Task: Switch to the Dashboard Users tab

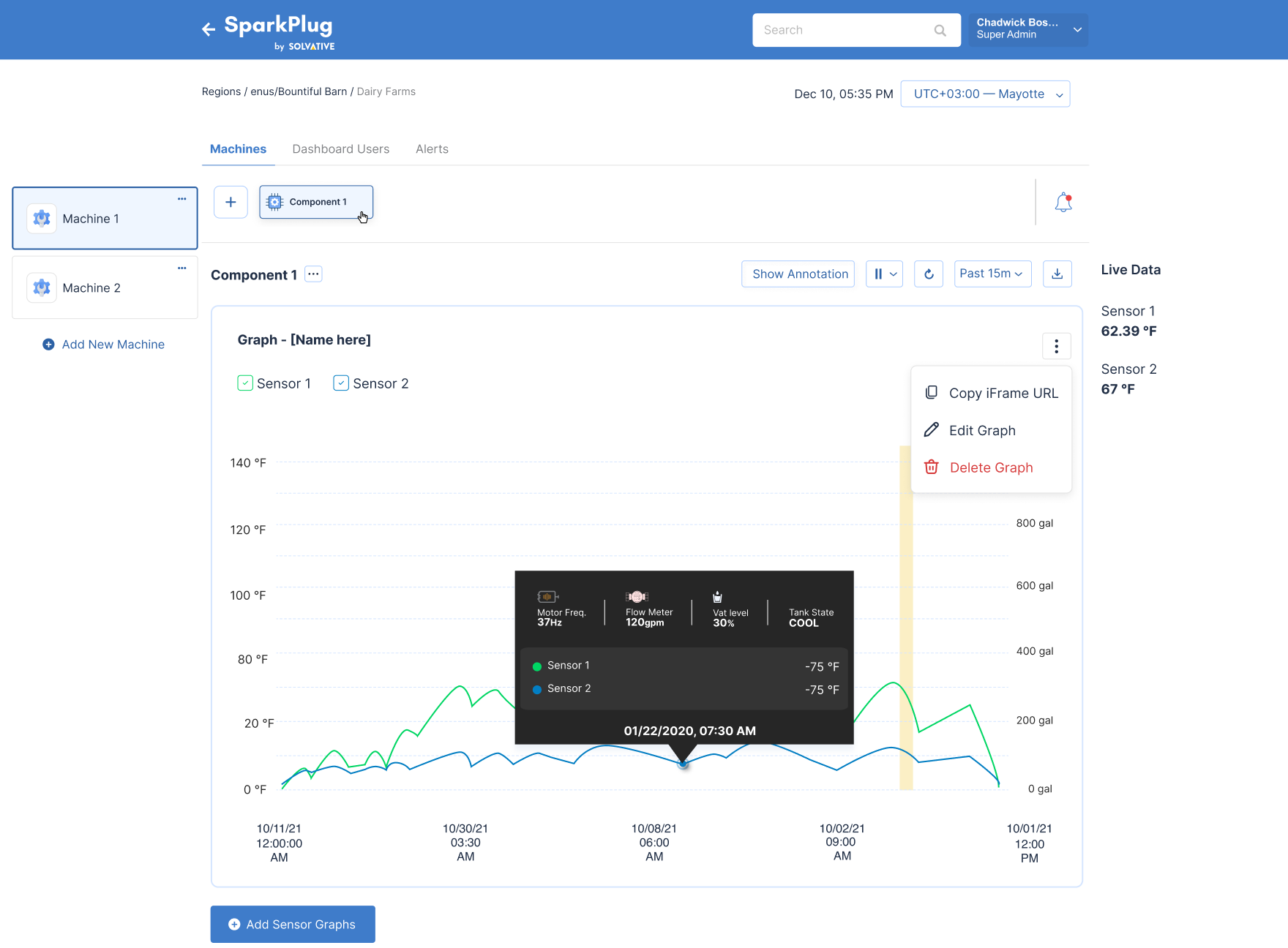Action: click(x=340, y=149)
